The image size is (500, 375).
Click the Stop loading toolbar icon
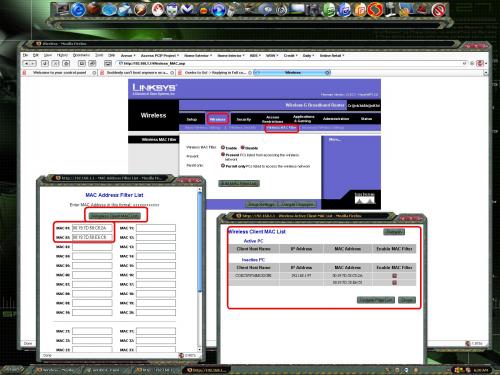[x=56, y=63]
